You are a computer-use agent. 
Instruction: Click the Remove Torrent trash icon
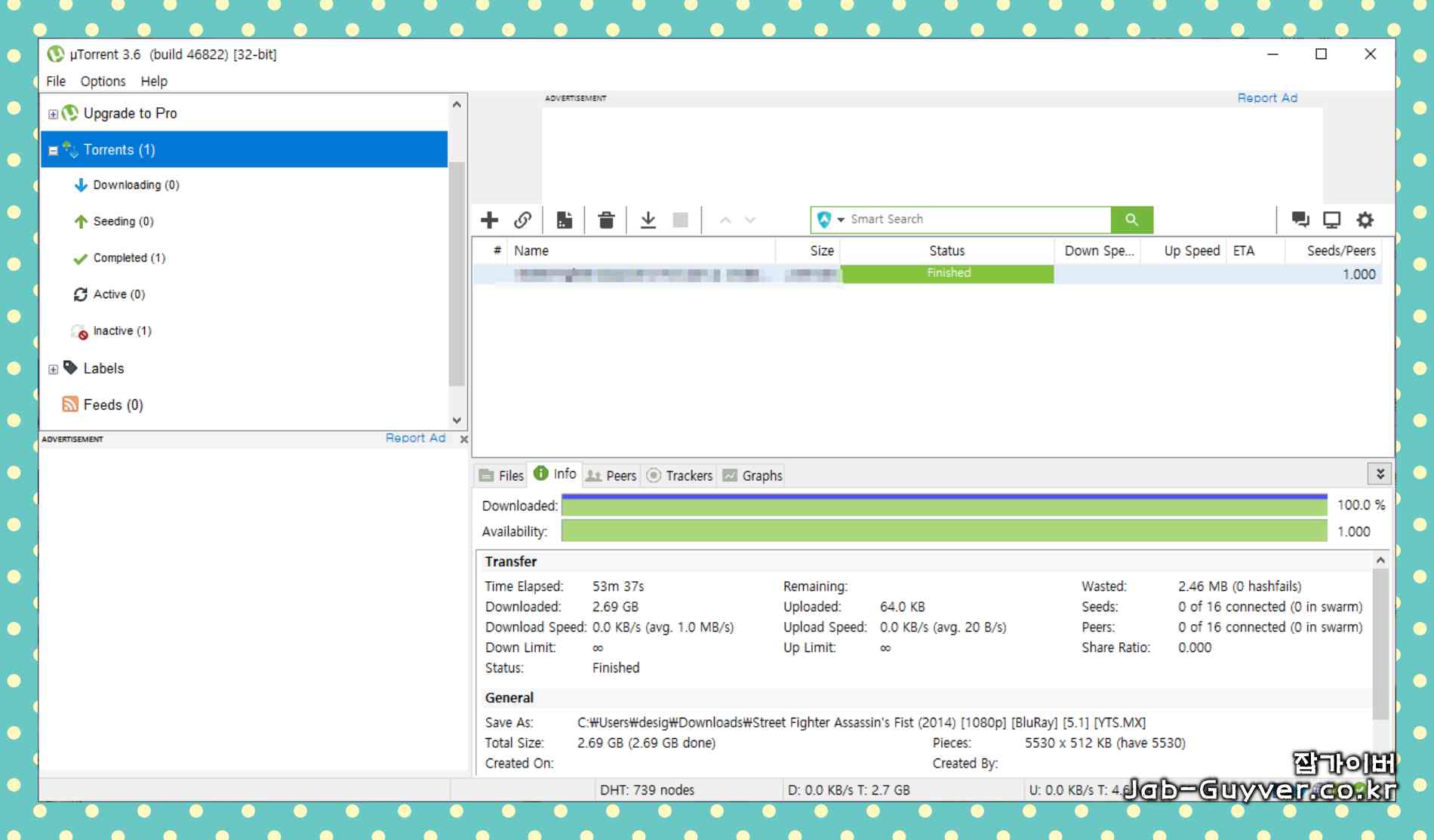tap(606, 220)
